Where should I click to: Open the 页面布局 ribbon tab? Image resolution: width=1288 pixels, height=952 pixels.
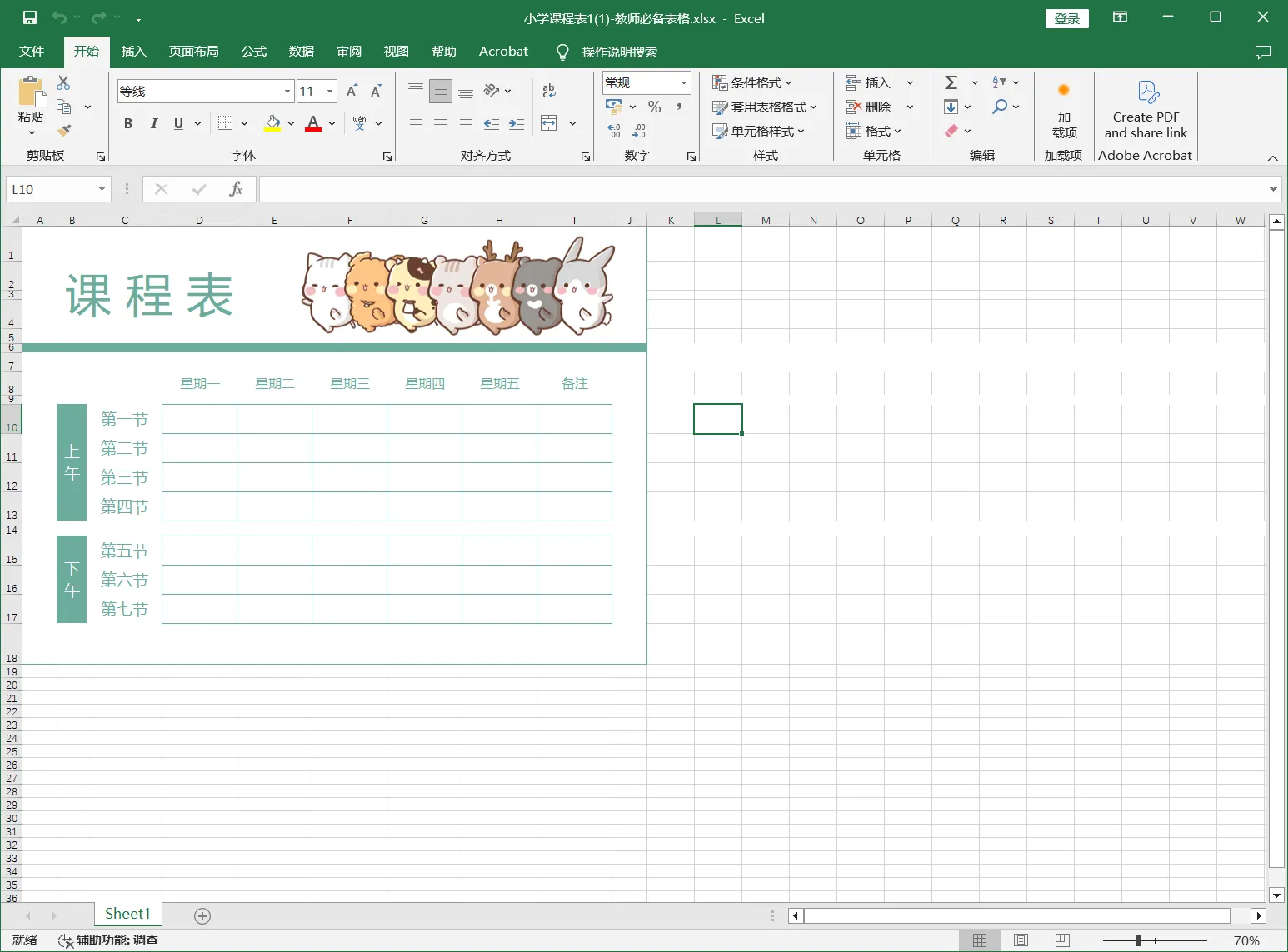[193, 52]
